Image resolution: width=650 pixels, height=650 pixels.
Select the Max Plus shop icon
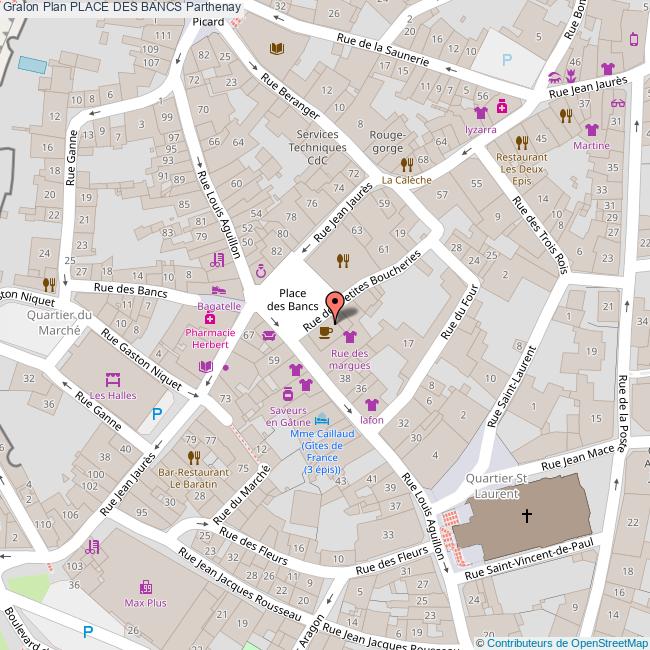pos(145,587)
